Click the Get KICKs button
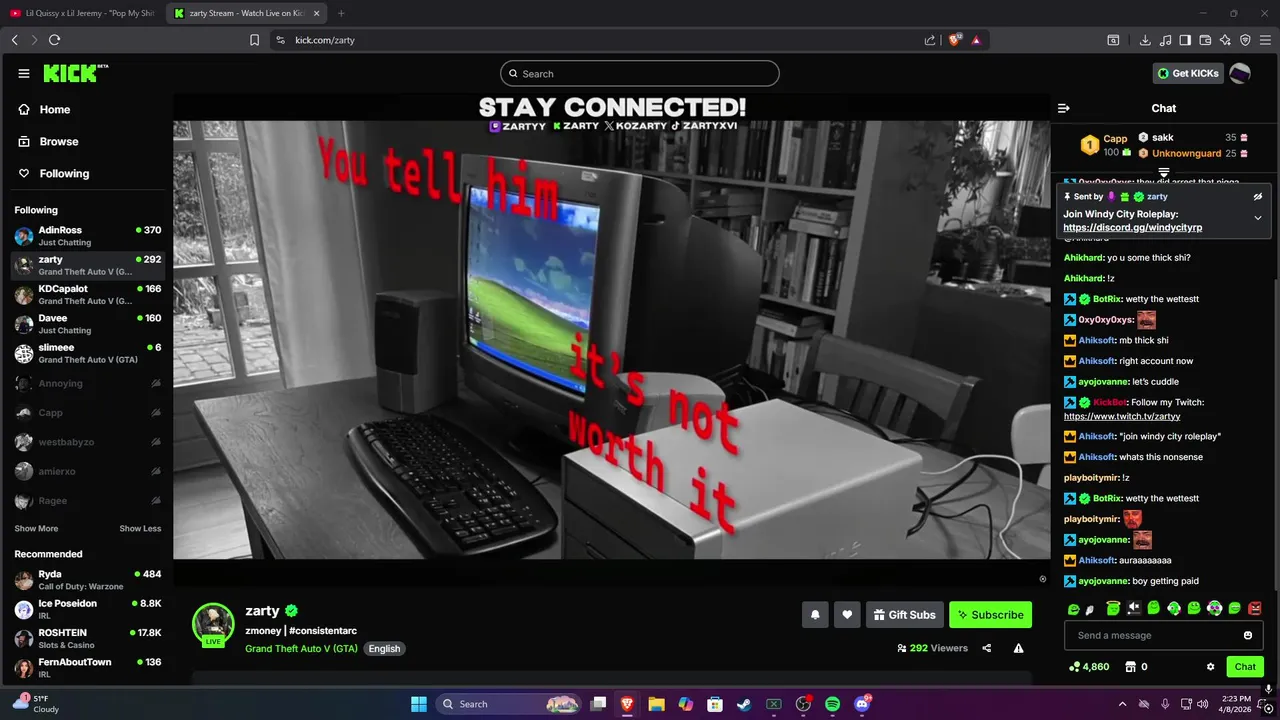Viewport: 1280px width, 720px height. [x=1188, y=73]
